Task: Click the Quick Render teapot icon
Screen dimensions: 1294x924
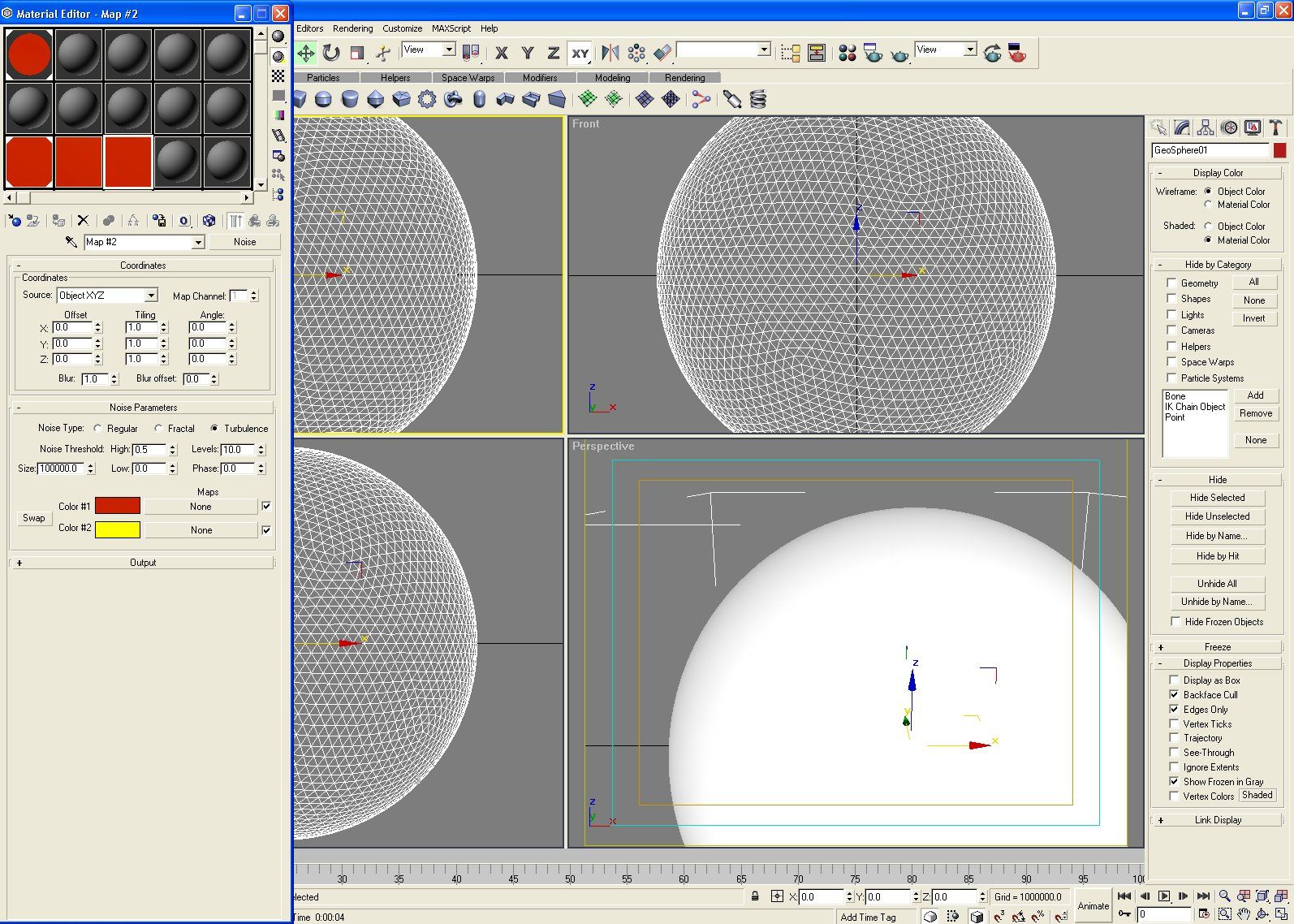Action: point(899,54)
